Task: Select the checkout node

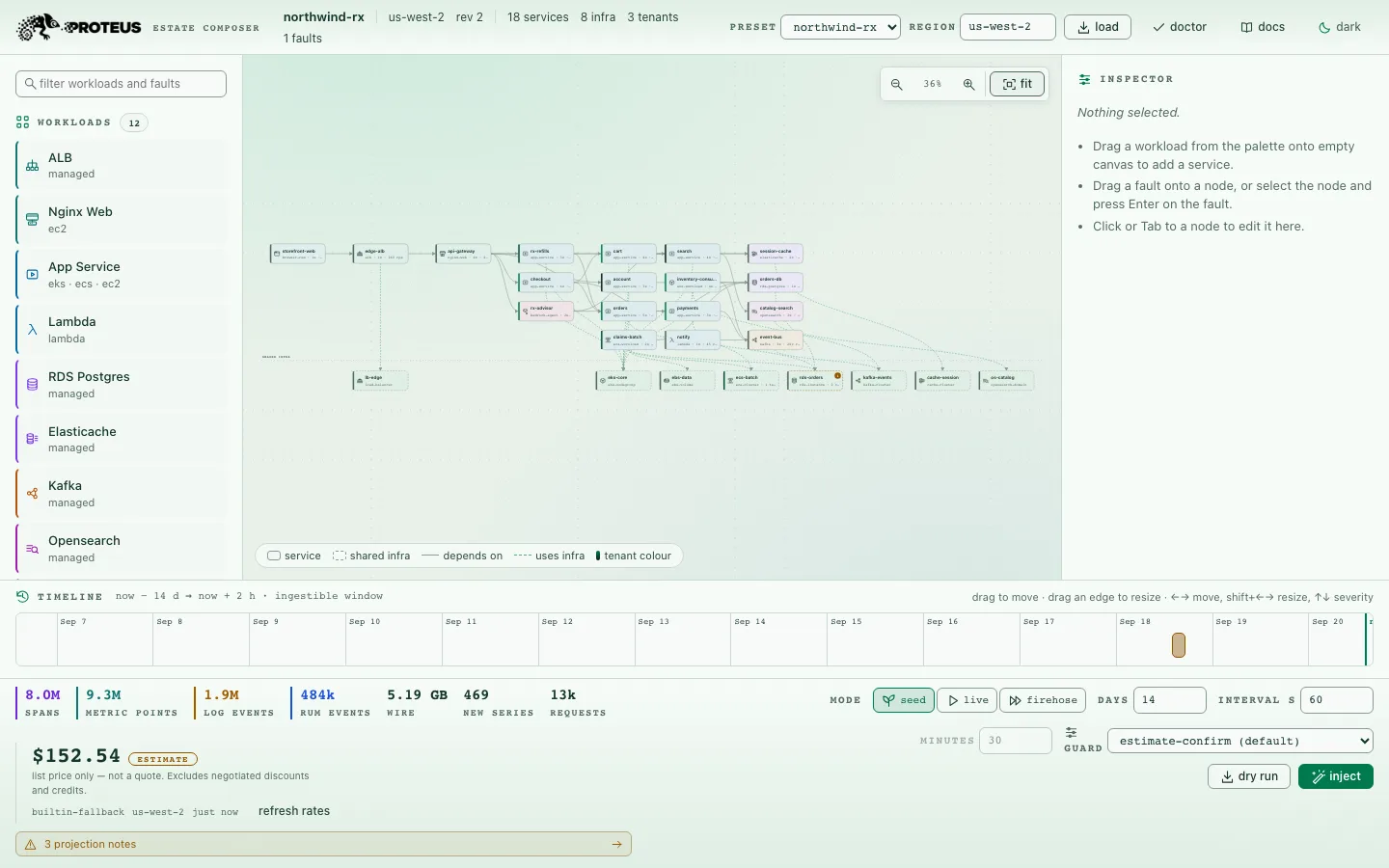Action: coord(546,283)
